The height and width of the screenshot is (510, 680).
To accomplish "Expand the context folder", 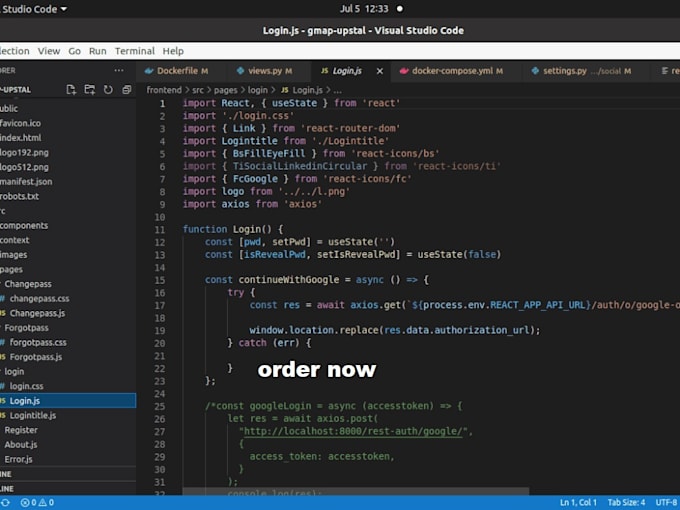I will coord(15,240).
